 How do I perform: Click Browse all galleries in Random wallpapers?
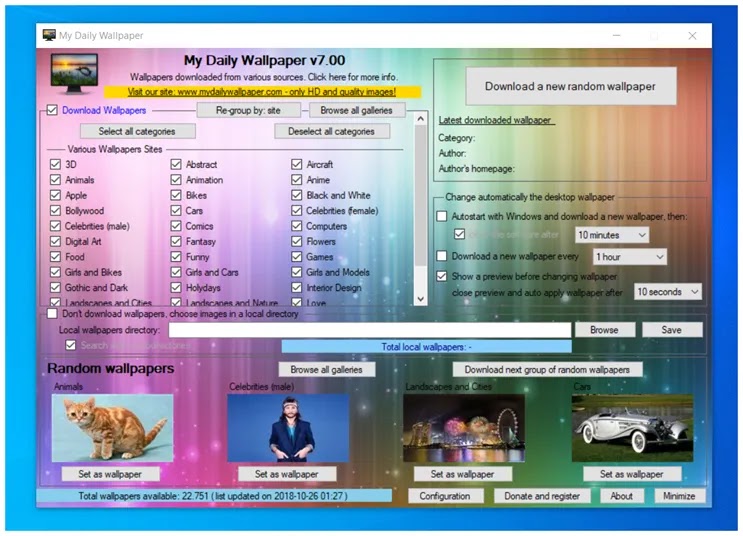coord(326,370)
